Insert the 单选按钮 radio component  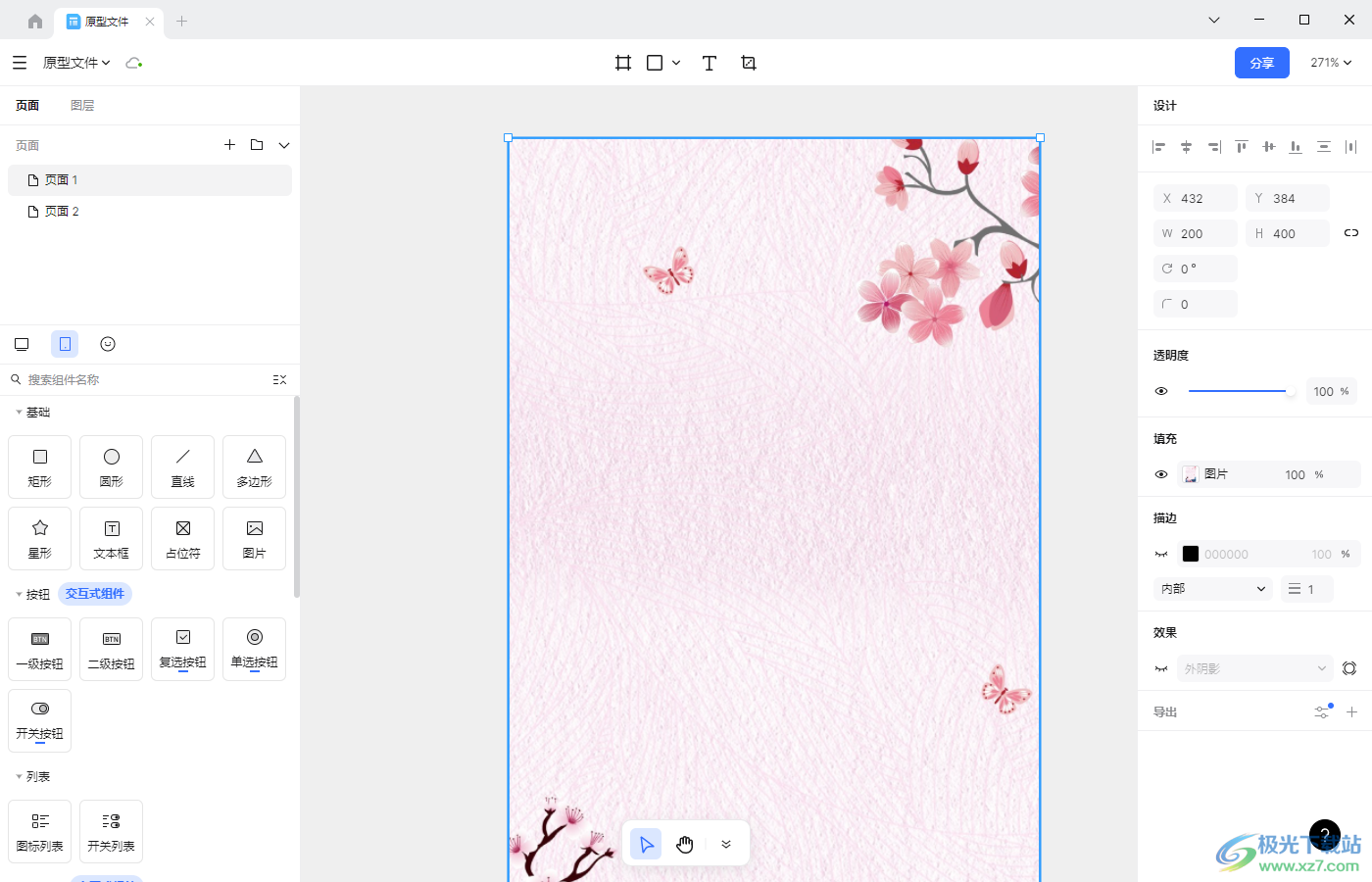255,649
